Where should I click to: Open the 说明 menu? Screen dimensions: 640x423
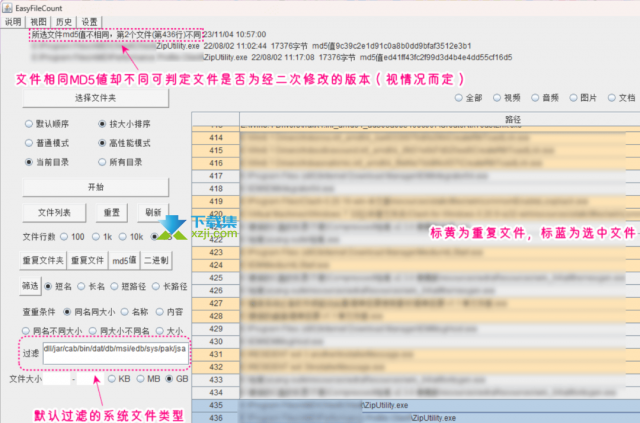pyautogui.click(x=12, y=20)
